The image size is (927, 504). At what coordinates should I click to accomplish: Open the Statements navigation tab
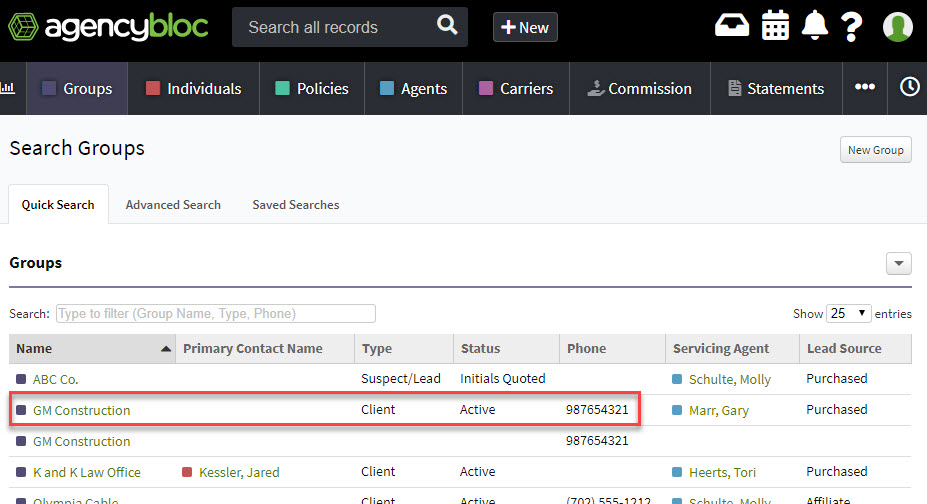(776, 89)
